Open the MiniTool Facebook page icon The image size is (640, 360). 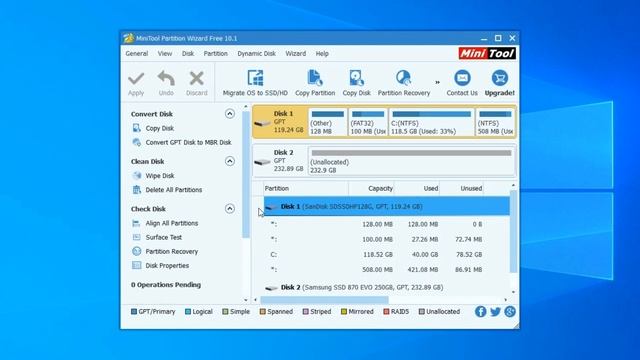pos(480,311)
